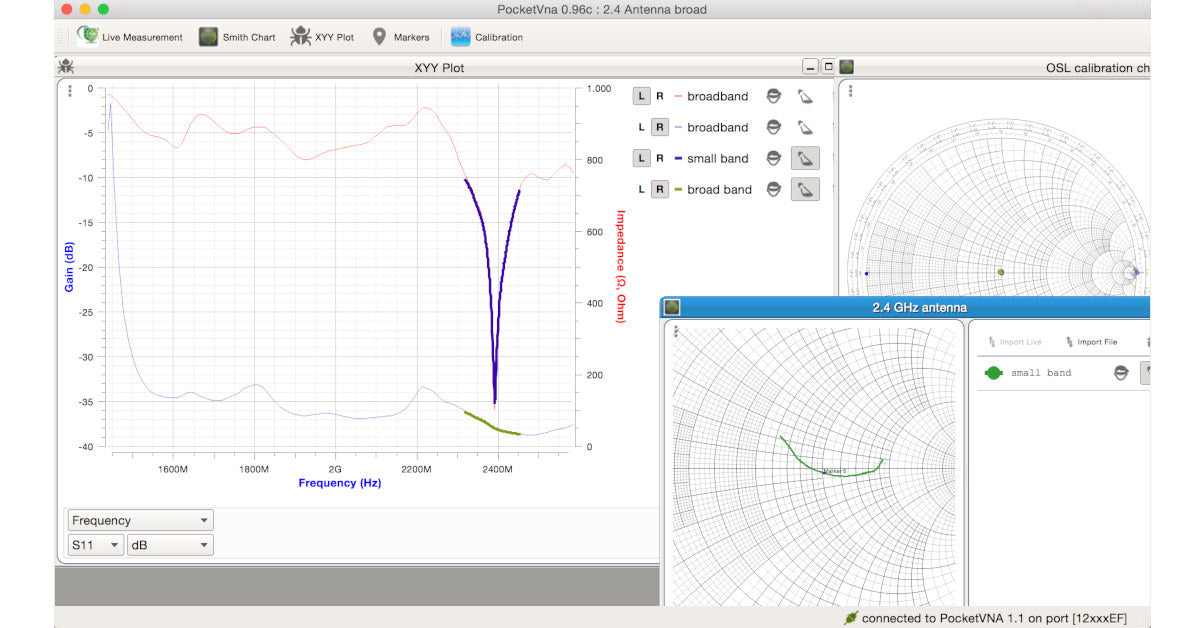Image resolution: width=1200 pixels, height=628 pixels.
Task: Open the Live Measurement toolbar item
Action: [131, 37]
